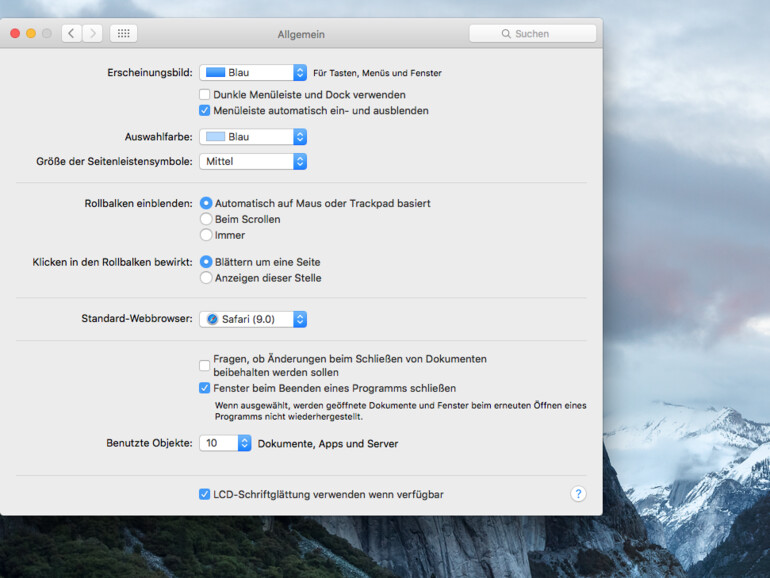Viewport: 770px width, 578px height.
Task: Open help with the question mark button
Action: click(x=578, y=494)
